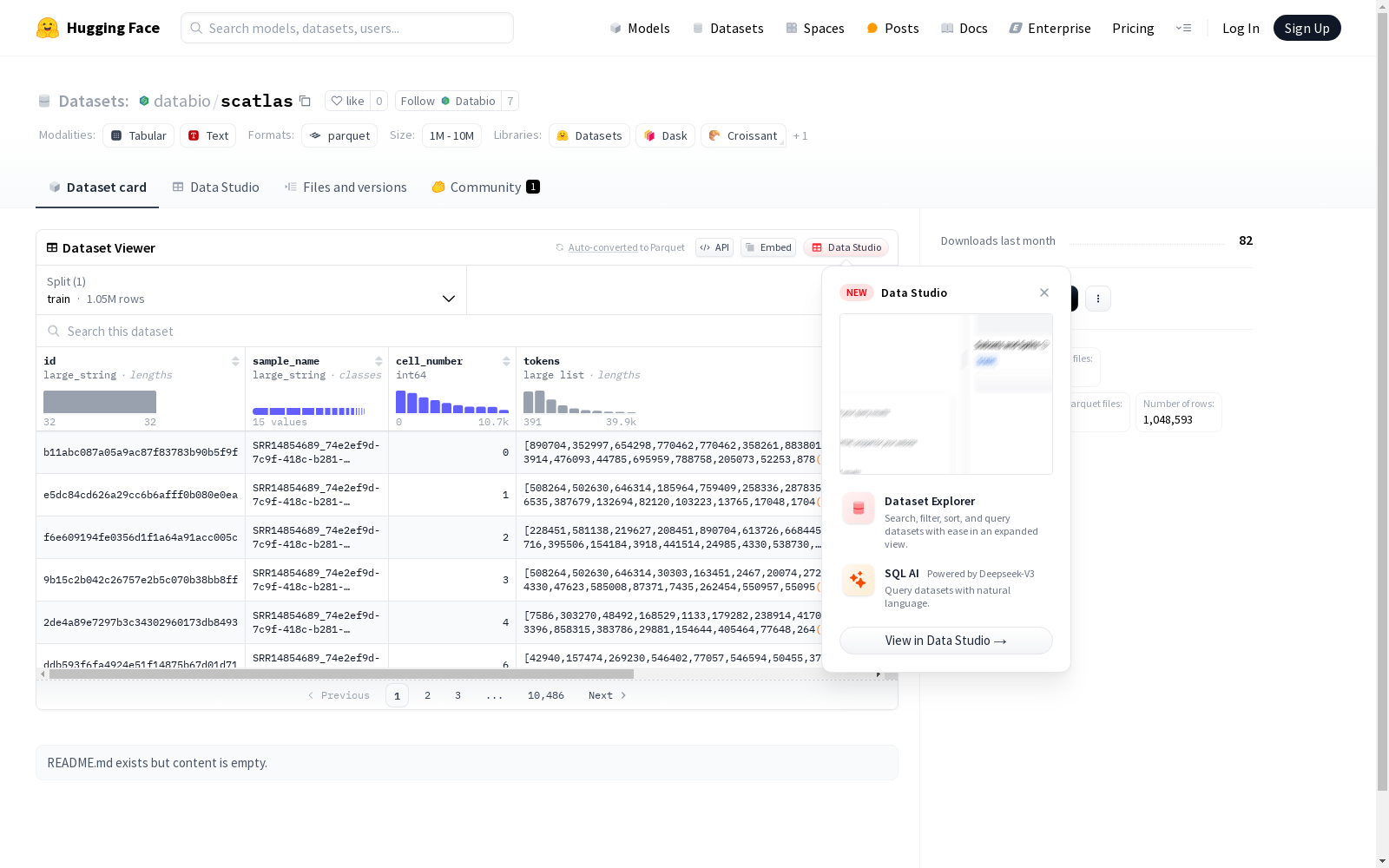The height and width of the screenshot is (868, 1389).
Task: Click the like count 0 badge
Action: 379,101
